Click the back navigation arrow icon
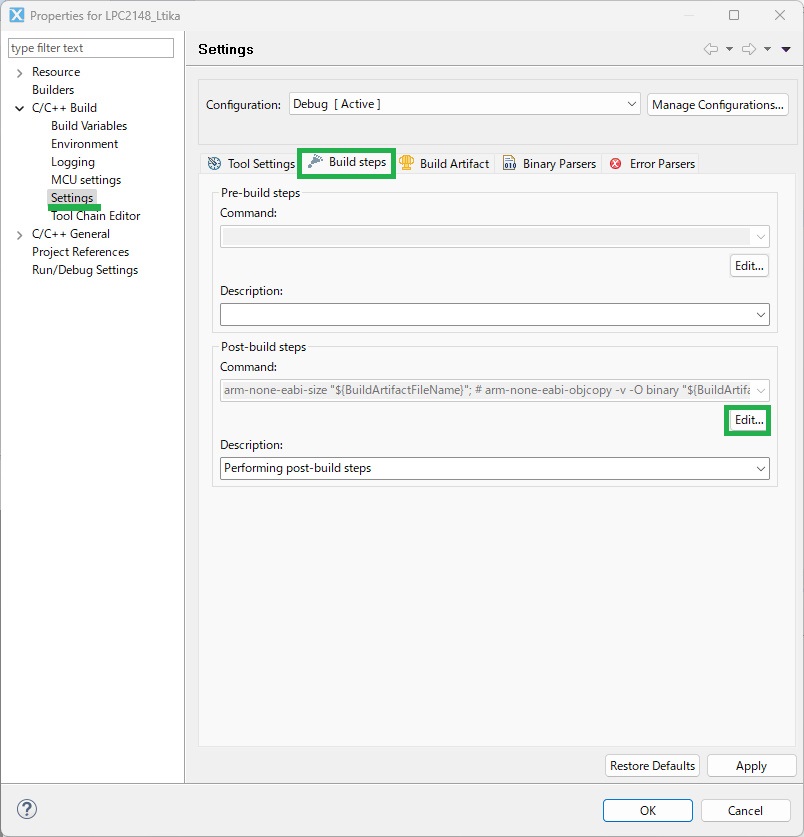The width and height of the screenshot is (804, 837). point(711,49)
